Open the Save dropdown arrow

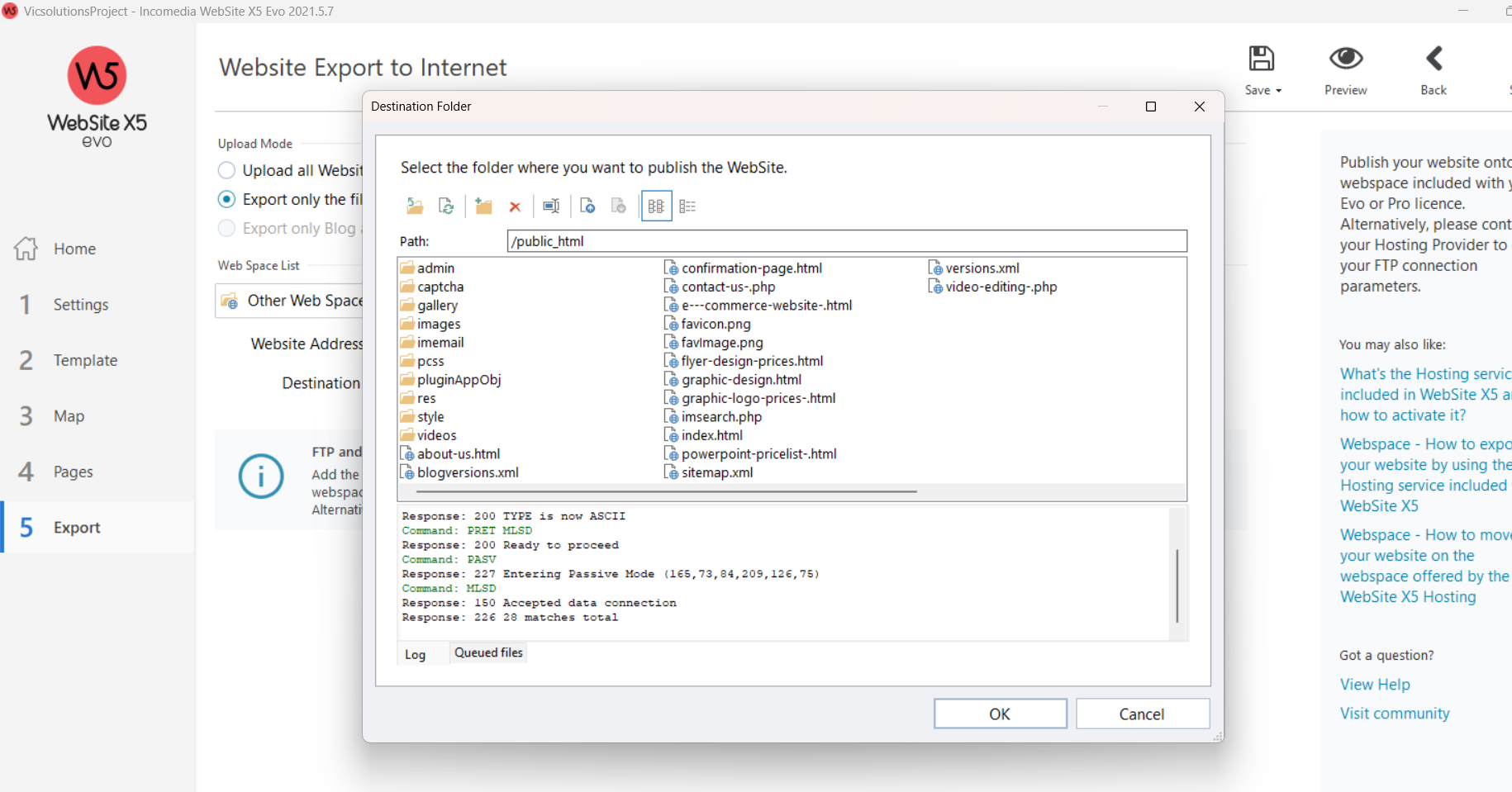(1279, 91)
